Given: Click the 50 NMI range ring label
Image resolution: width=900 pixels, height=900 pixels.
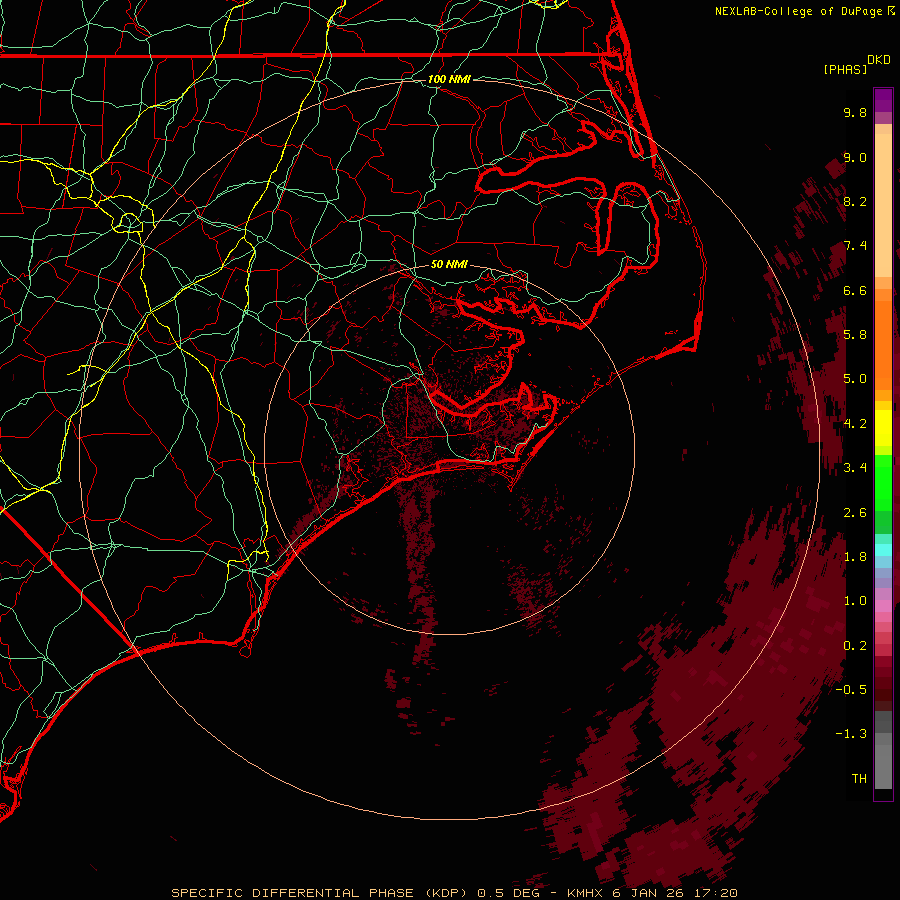Looking at the screenshot, I should coord(449,264).
